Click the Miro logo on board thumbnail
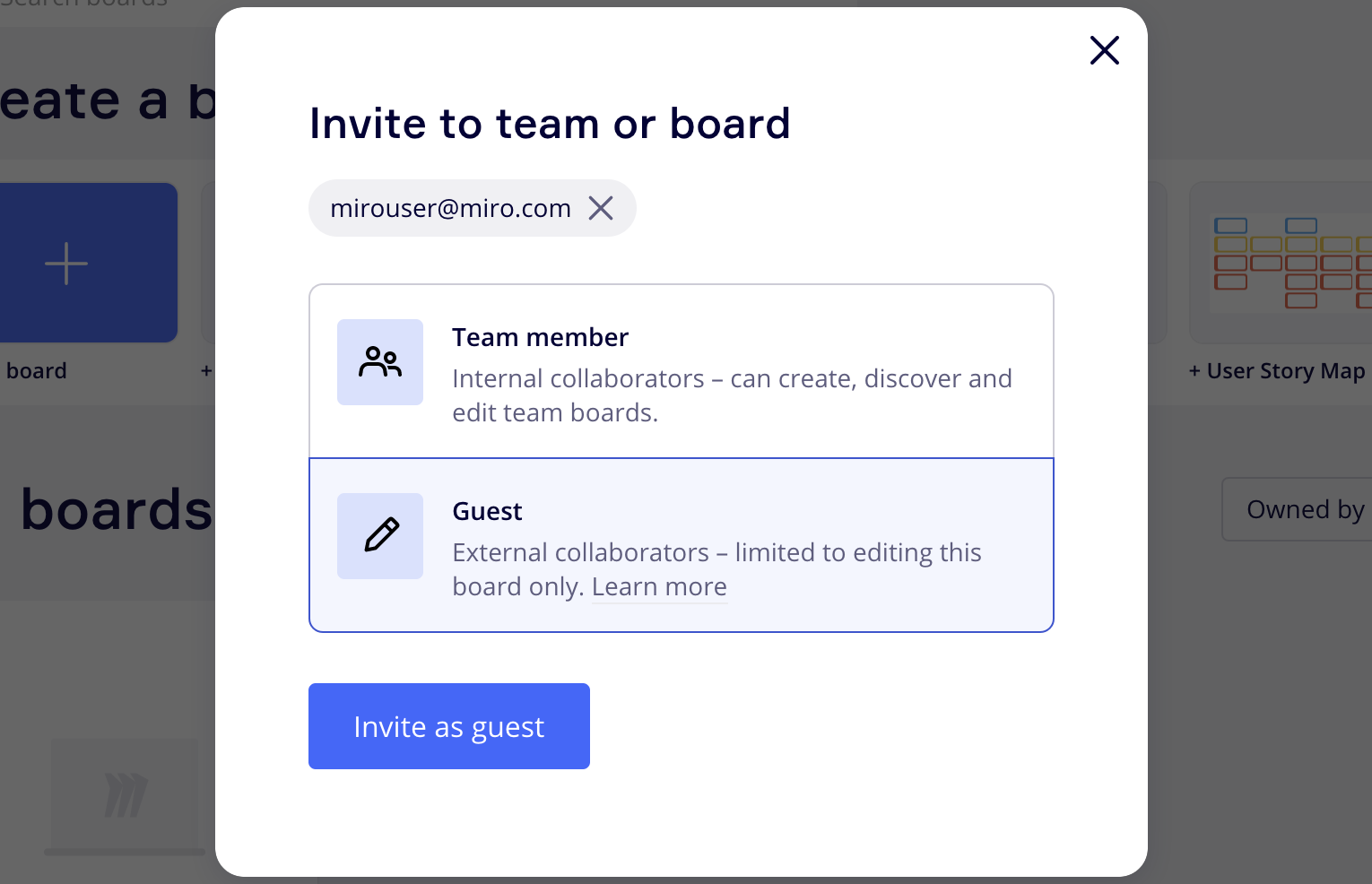This screenshot has height=884, width=1372. point(126,794)
